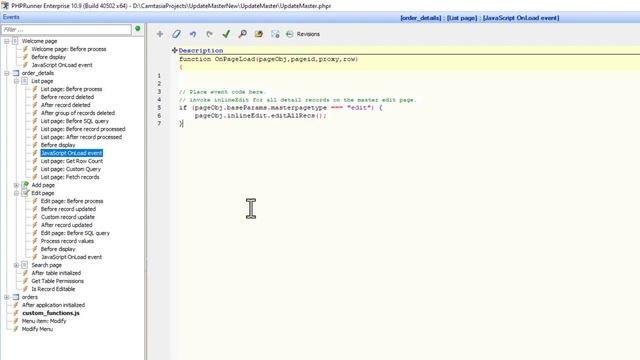Select 'List page: Before process' event
640x360 pixels.
pos(71,89)
